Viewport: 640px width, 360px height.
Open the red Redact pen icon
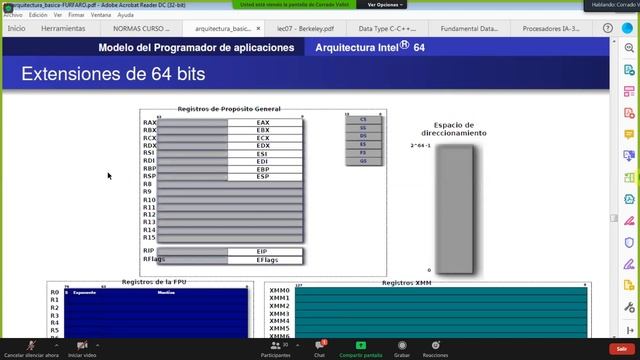pos(629,221)
